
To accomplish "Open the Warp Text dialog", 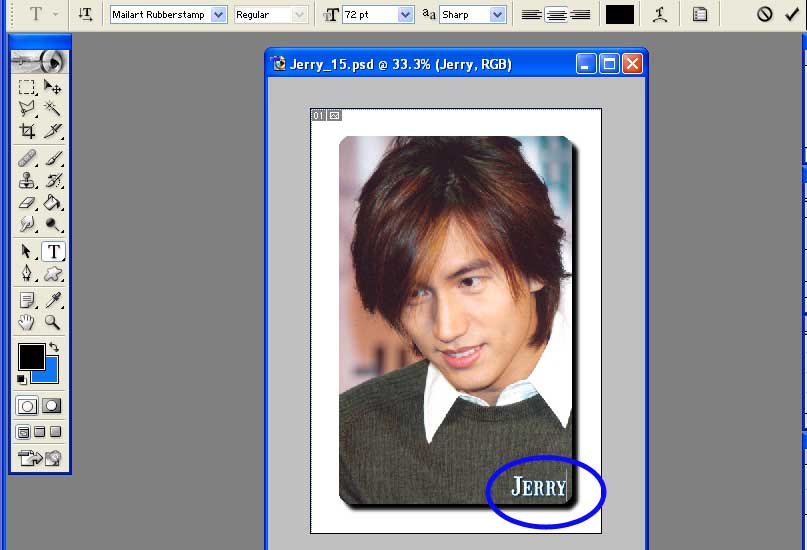I will point(660,15).
